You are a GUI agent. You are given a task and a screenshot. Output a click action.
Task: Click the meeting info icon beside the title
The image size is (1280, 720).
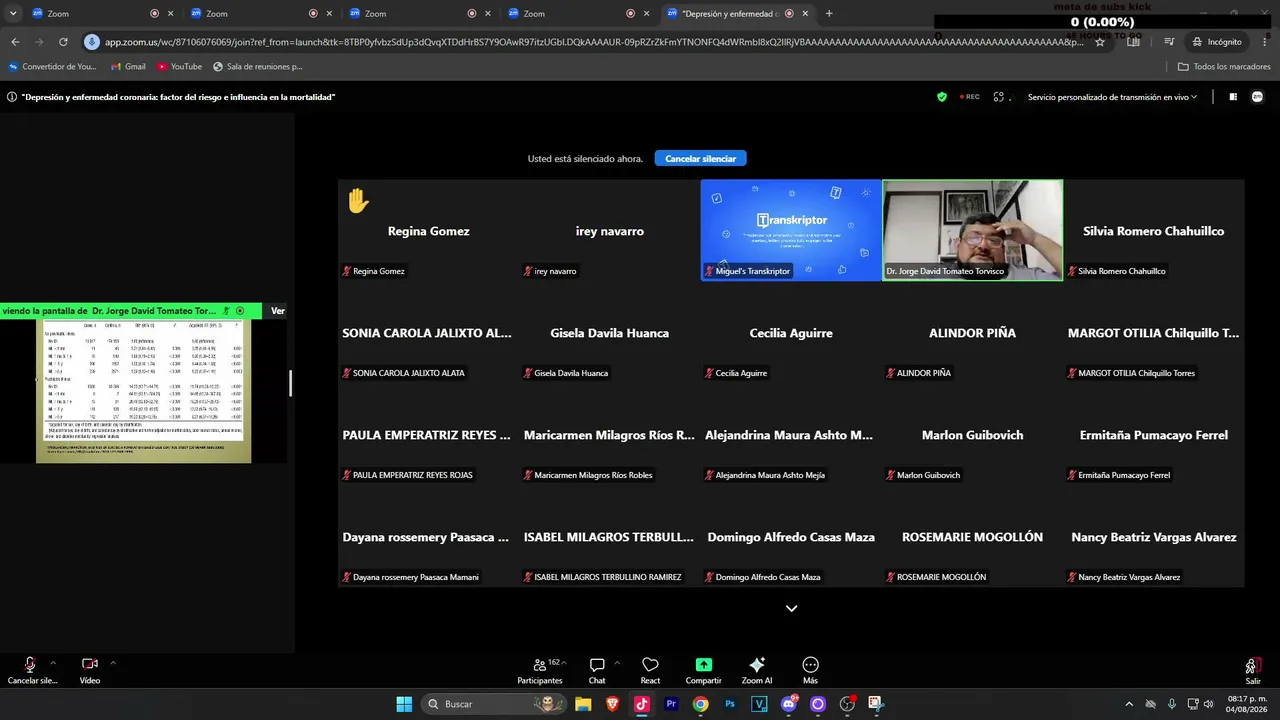12,97
